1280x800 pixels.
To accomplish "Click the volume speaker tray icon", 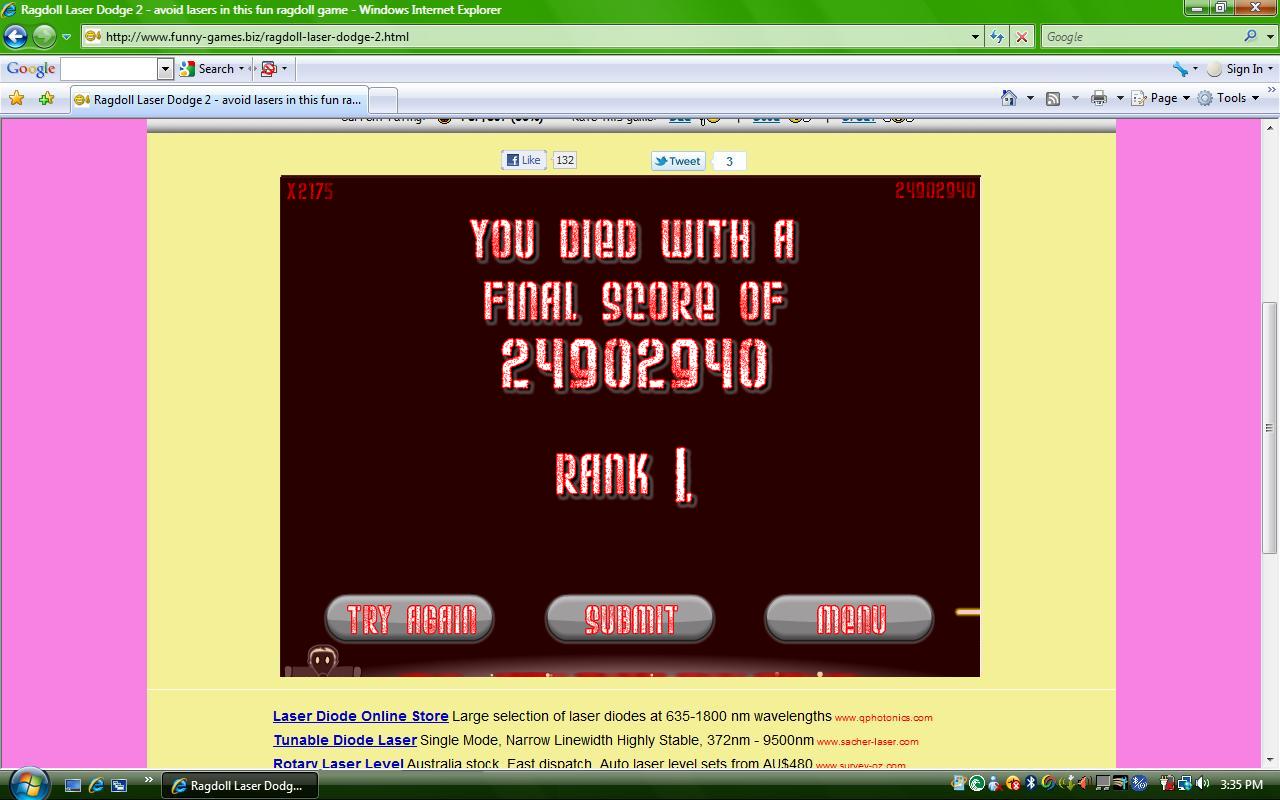I will (x=1203, y=784).
